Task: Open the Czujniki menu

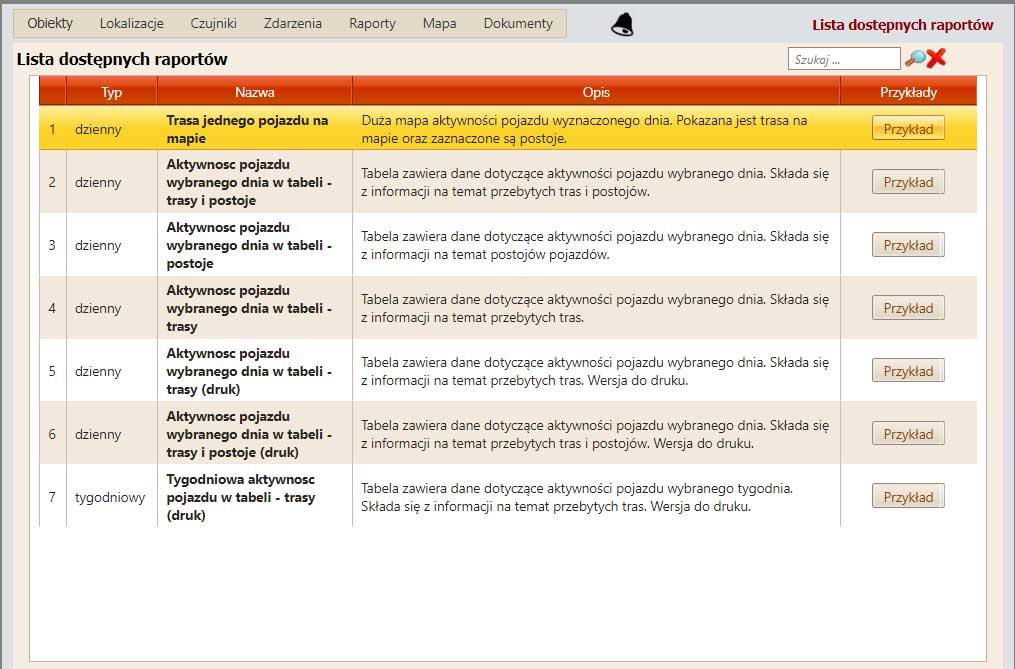Action: click(213, 23)
